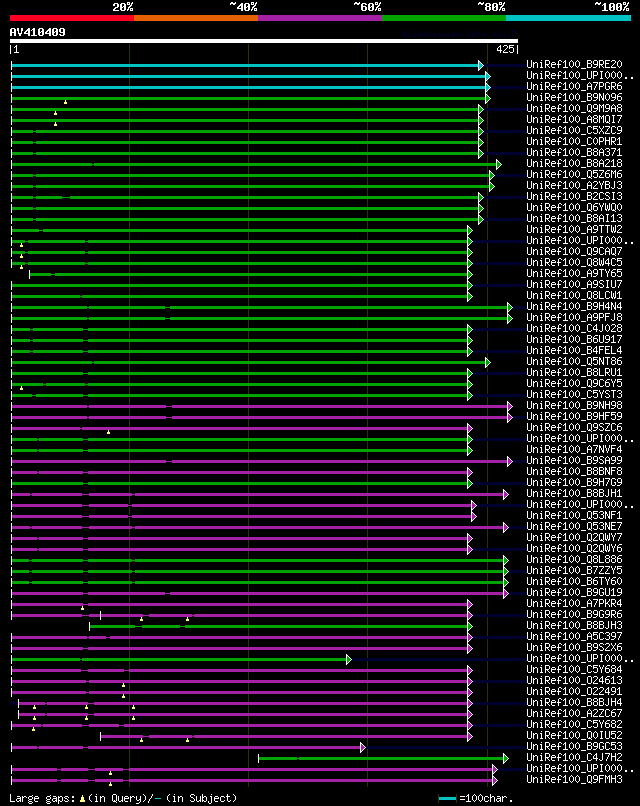
Task: Open the UniRef100_A7NVF4 hit label
Action: pyautogui.click(x=574, y=450)
